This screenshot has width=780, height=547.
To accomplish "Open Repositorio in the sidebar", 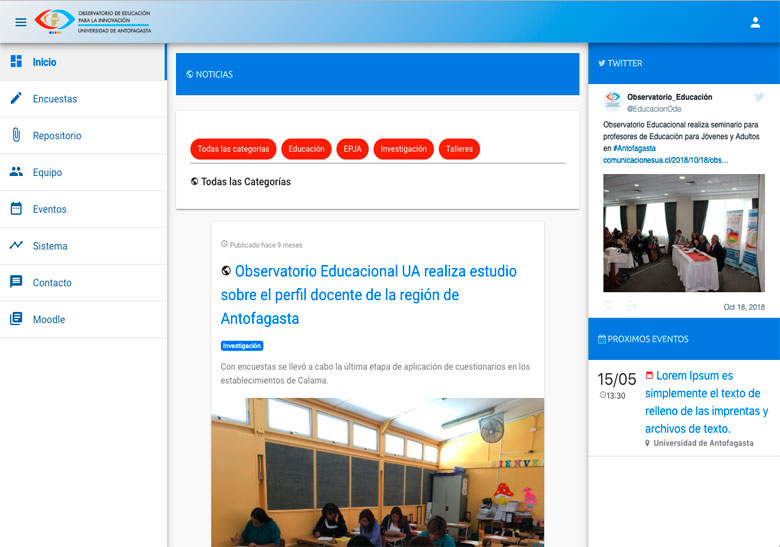I will pyautogui.click(x=83, y=135).
